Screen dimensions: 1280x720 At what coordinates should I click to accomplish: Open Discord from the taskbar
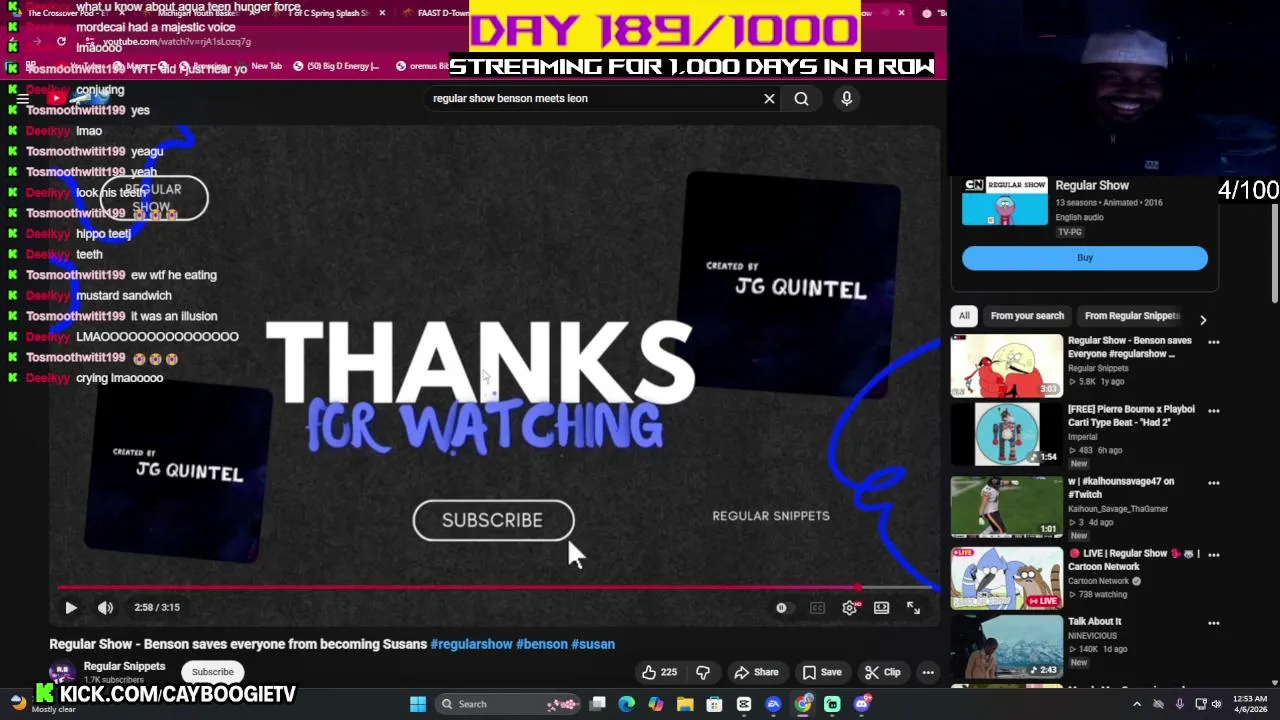tap(862, 704)
